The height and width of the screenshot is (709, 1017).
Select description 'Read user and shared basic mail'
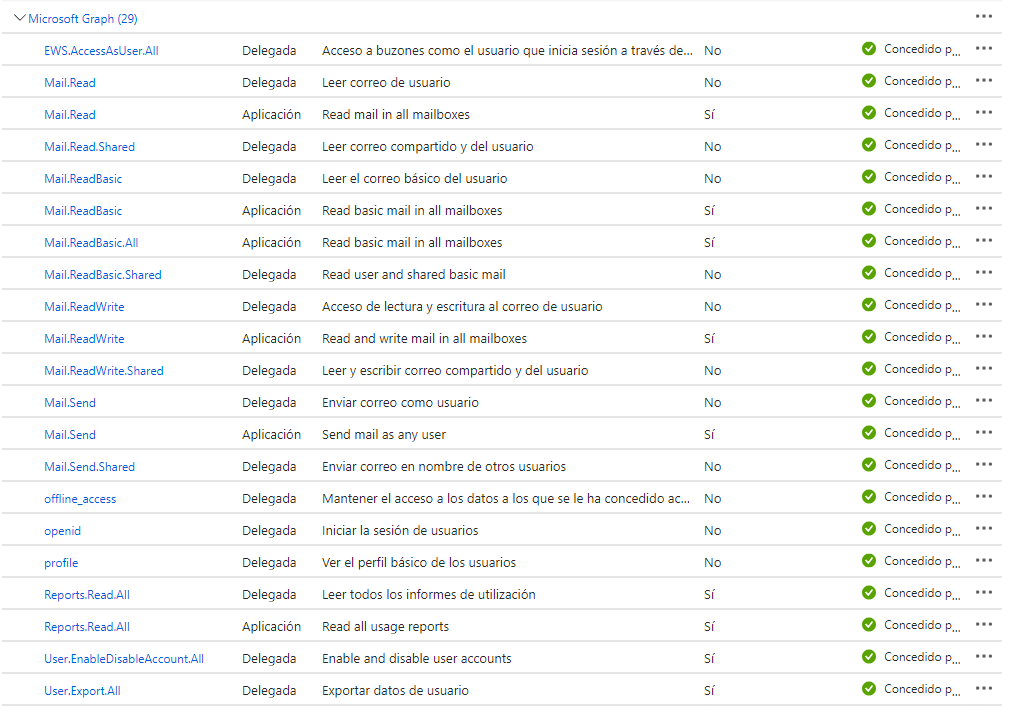pos(414,275)
